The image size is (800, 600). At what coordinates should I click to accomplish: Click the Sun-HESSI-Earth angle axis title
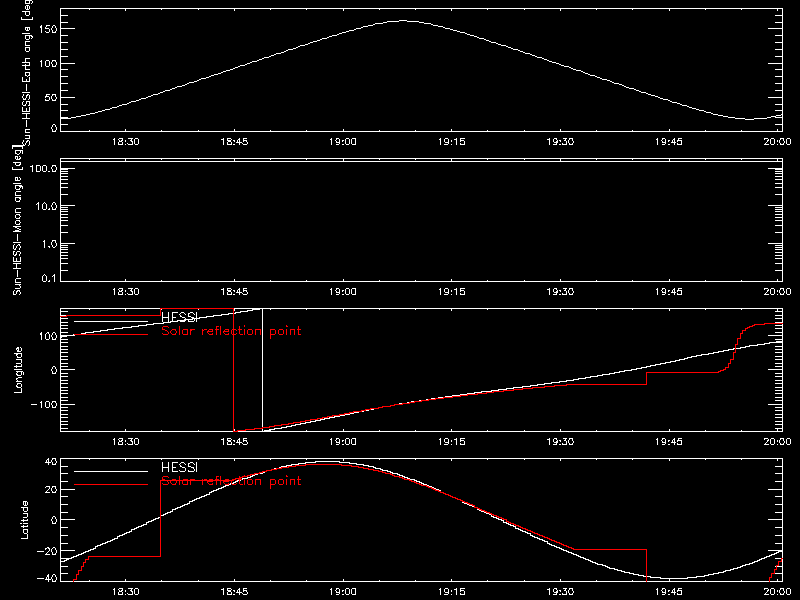tap(27, 73)
